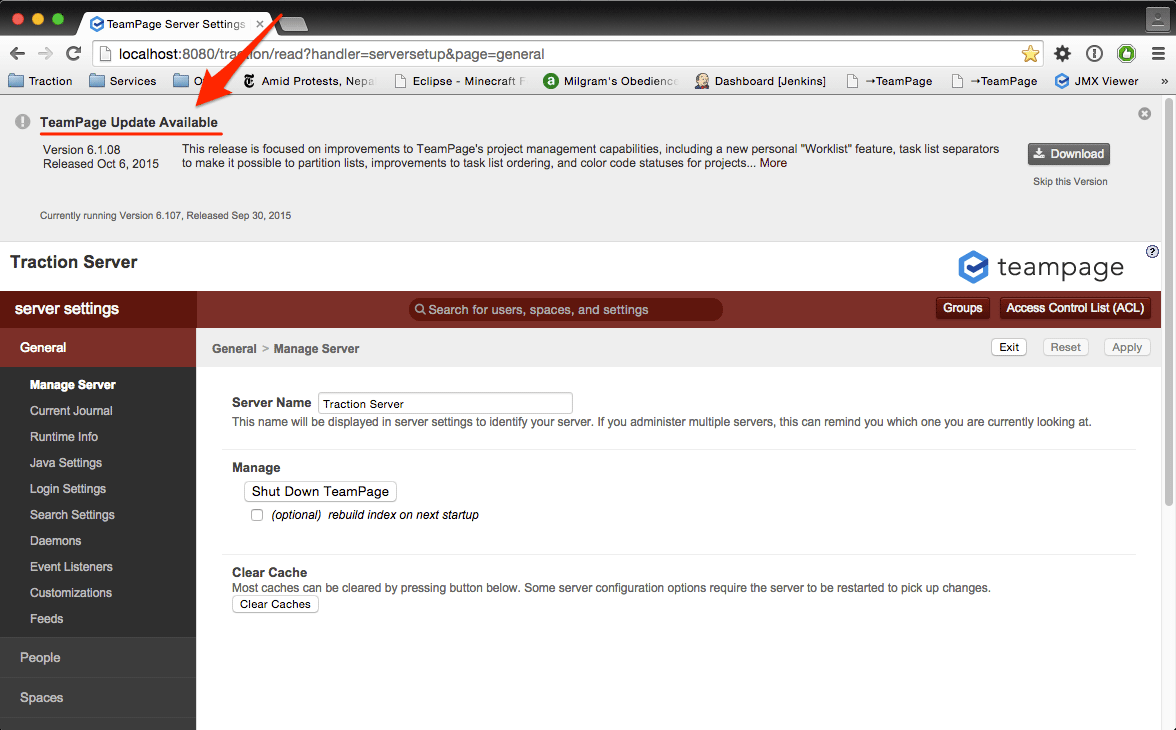
Task: Click the green extension icon
Action: coord(1126,53)
